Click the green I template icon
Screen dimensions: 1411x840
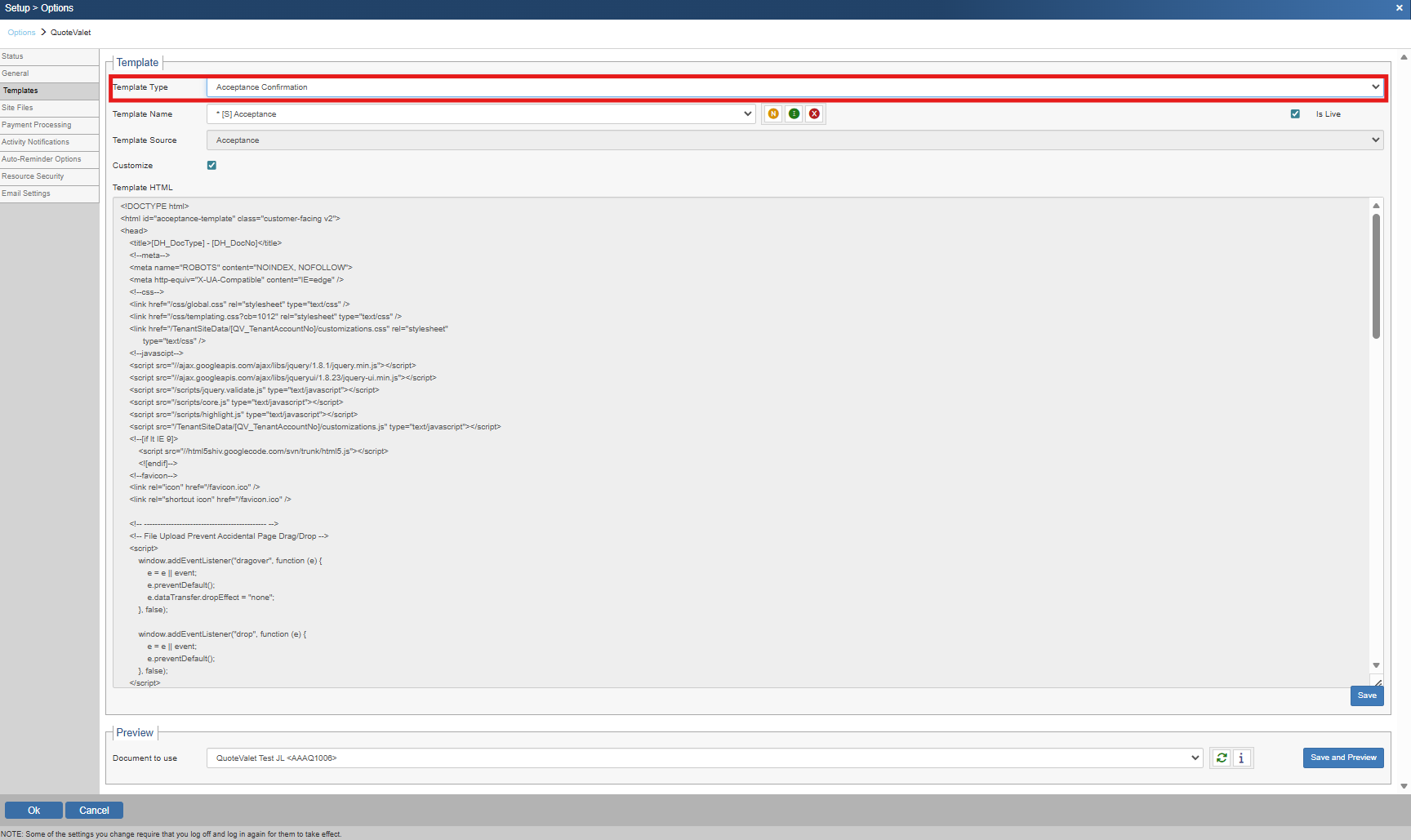(x=794, y=114)
